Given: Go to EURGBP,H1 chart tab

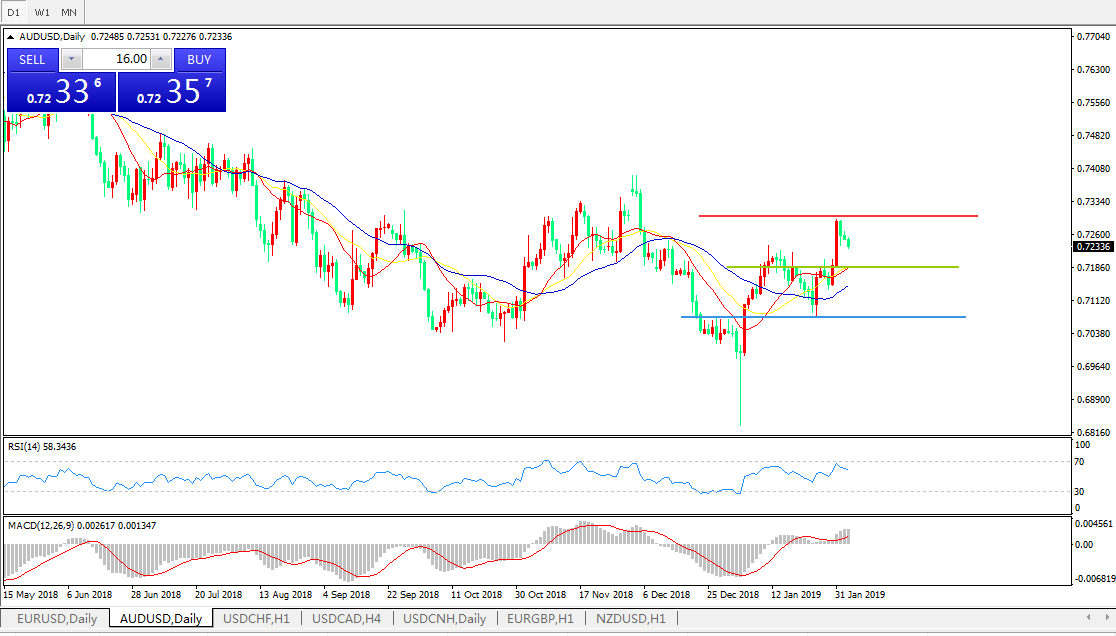Looking at the screenshot, I should [540, 619].
